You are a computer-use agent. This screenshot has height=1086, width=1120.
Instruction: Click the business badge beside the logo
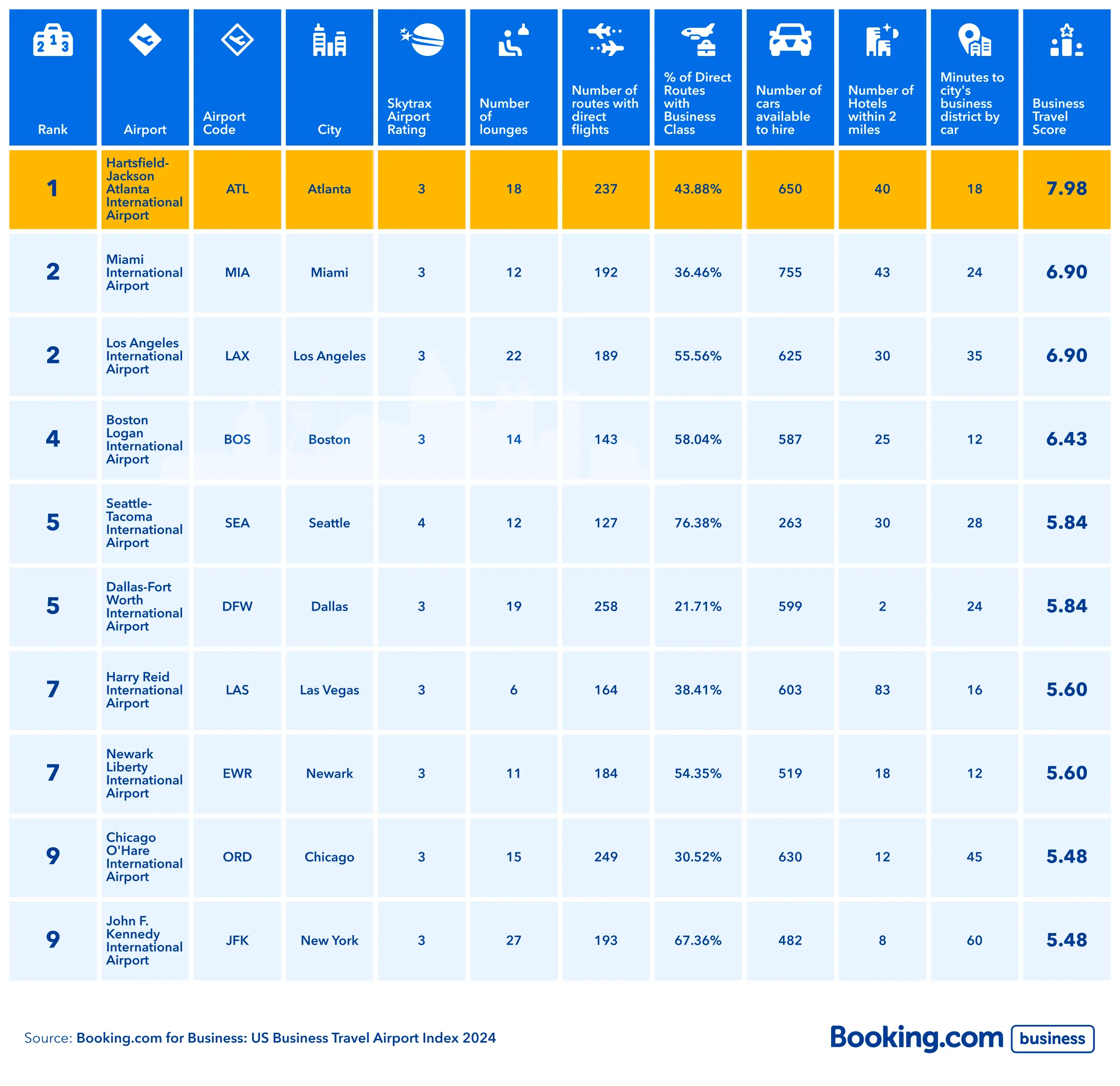pos(1052,1038)
